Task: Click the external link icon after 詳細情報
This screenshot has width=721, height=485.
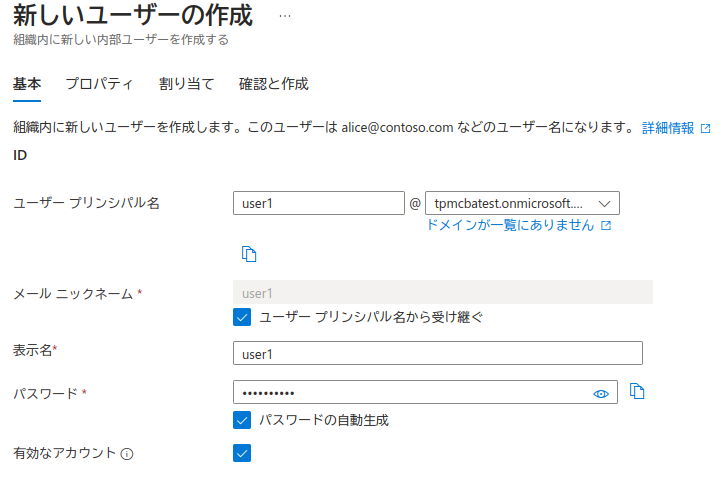Action: coord(706,129)
